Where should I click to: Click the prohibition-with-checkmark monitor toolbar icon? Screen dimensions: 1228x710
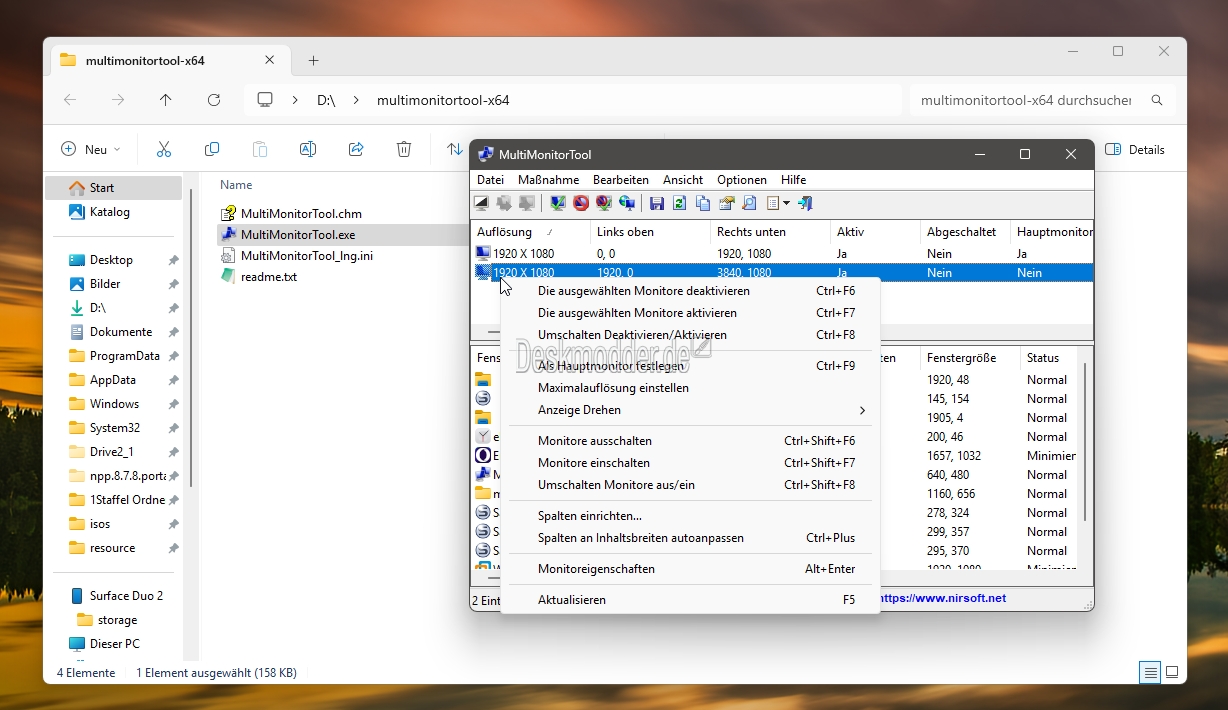604,203
